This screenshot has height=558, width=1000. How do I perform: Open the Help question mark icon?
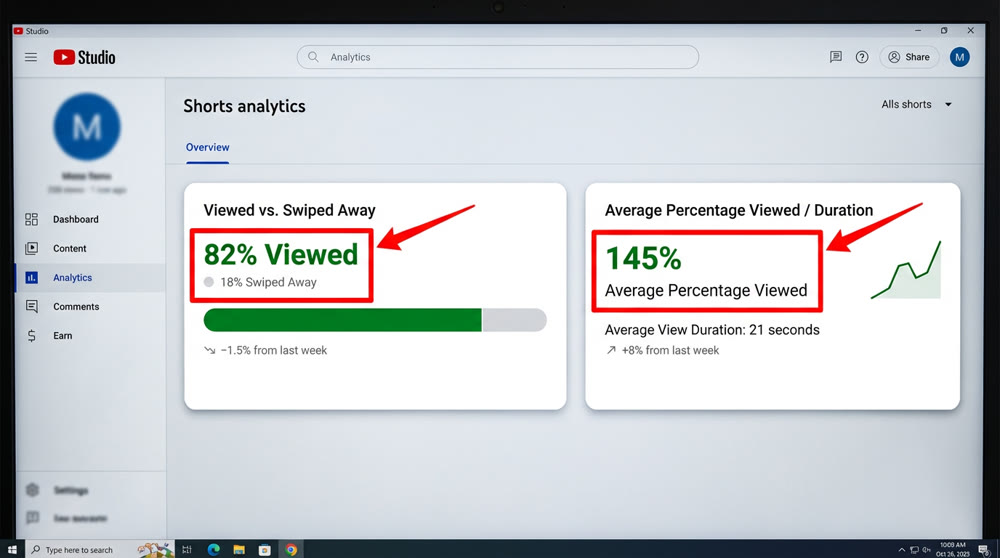[862, 57]
